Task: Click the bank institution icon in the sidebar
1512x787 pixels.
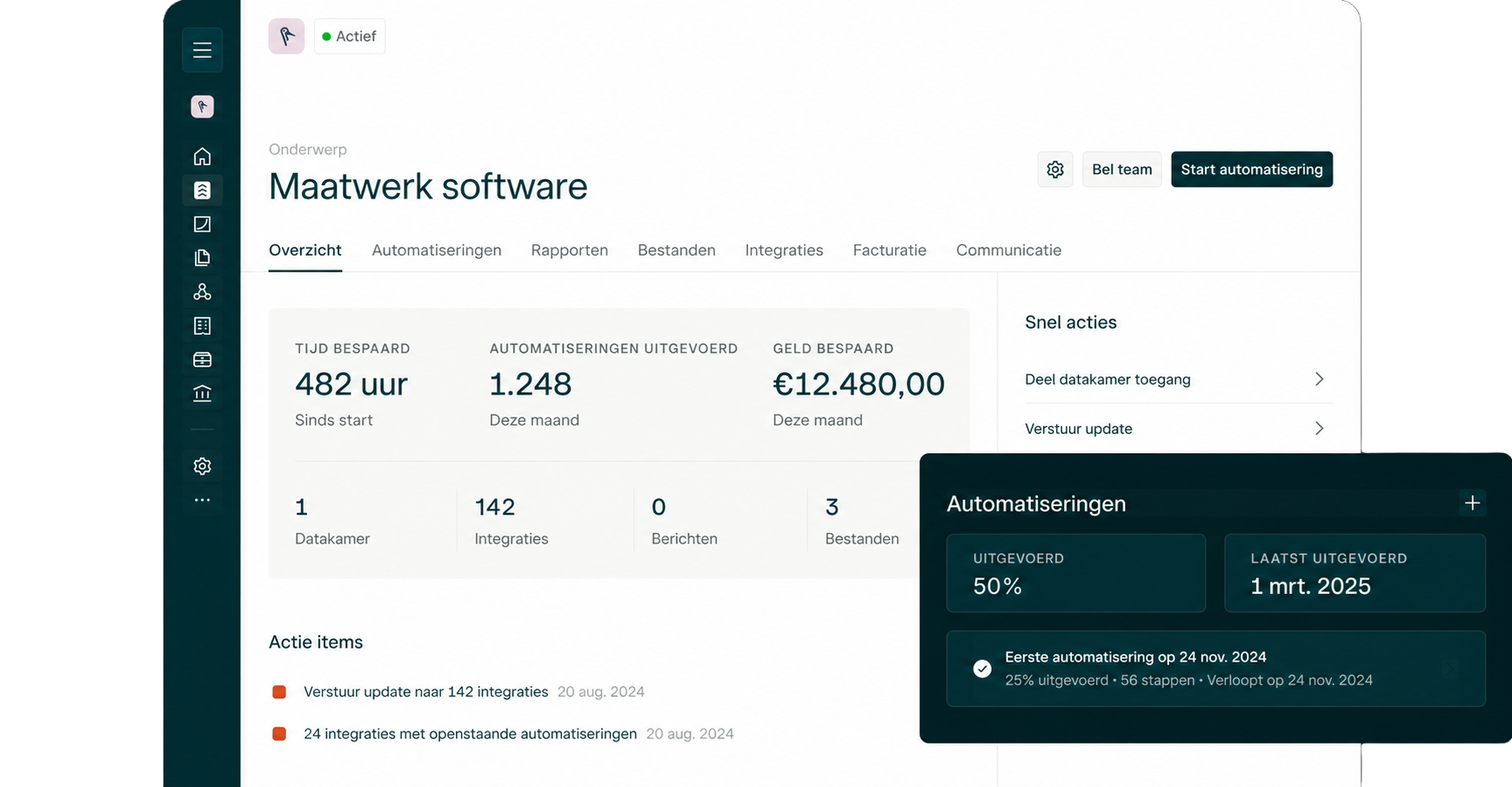Action: click(202, 393)
